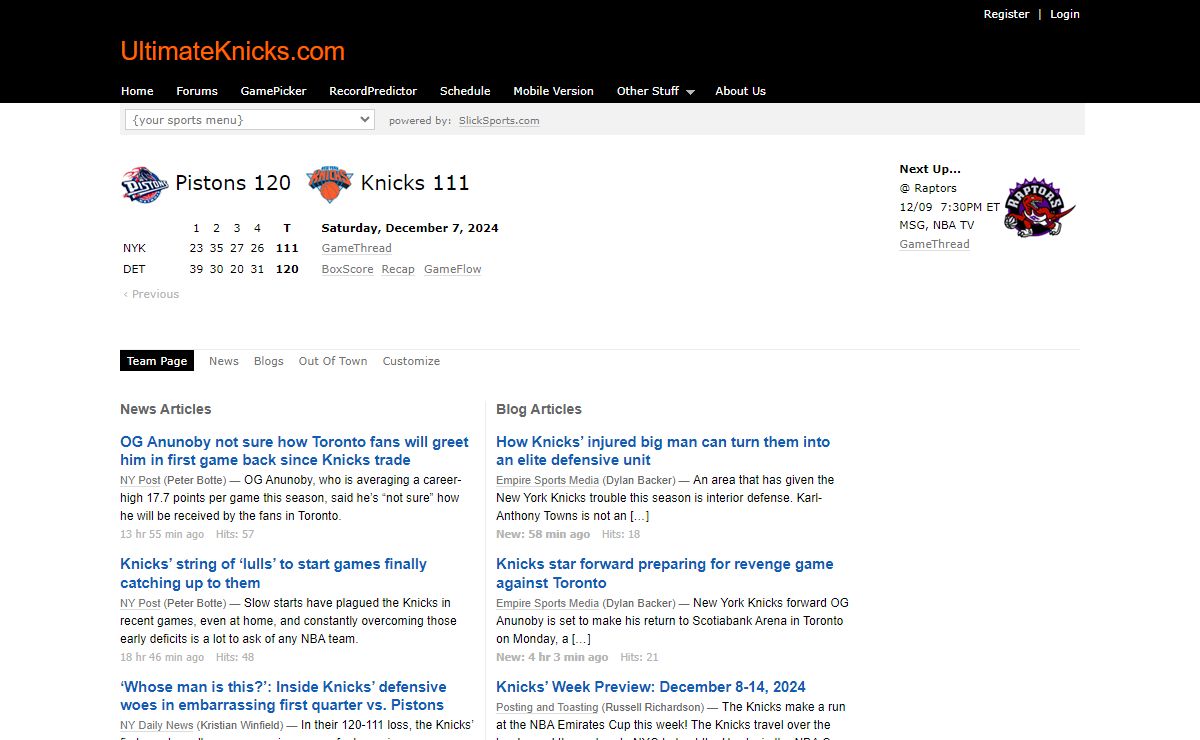
Task: Click the NY Daily News source link
Action: pyautogui.click(x=157, y=725)
